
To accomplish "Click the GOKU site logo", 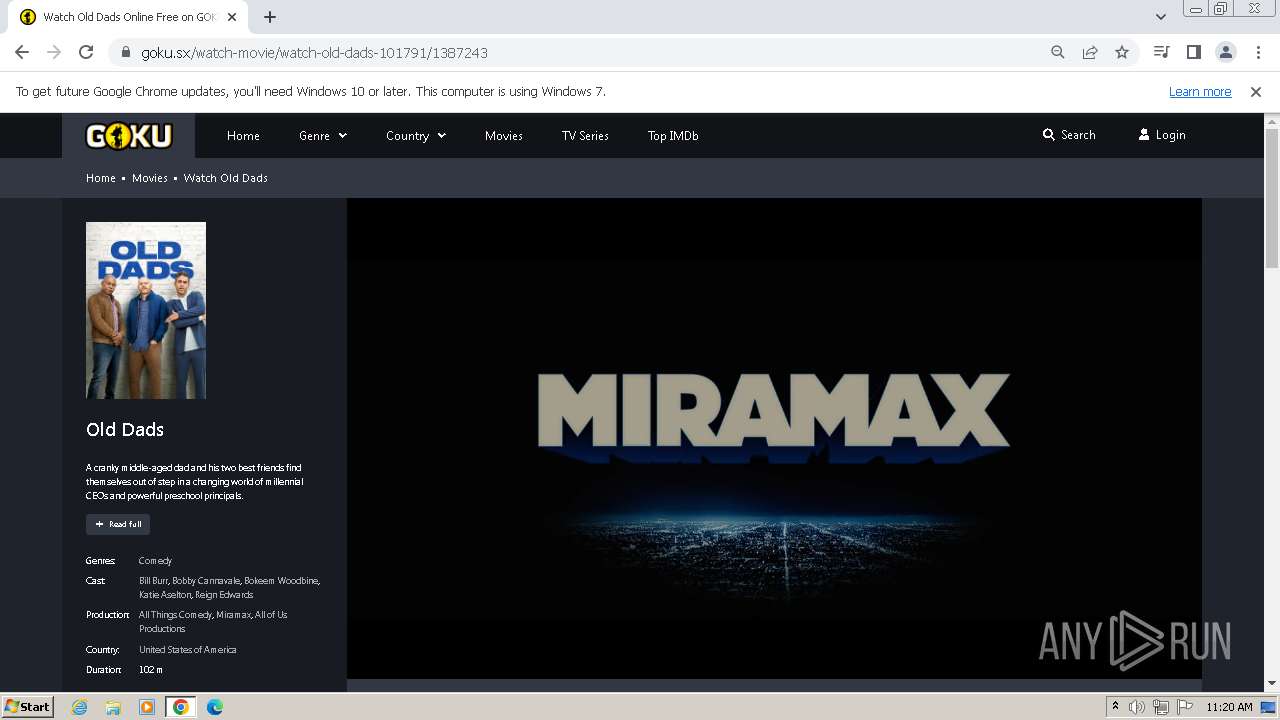I will pyautogui.click(x=129, y=135).
